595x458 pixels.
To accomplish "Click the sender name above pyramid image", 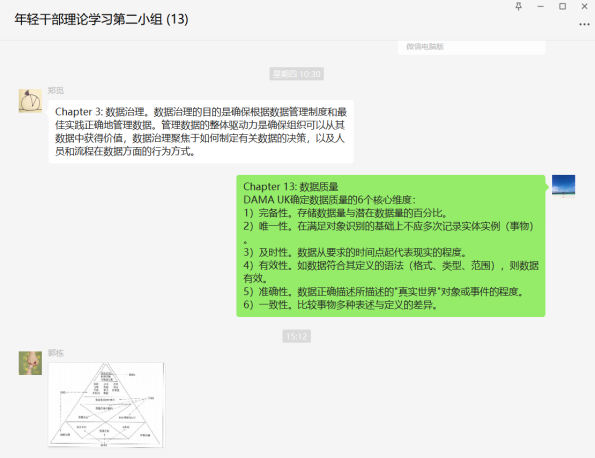I will click(x=55, y=353).
